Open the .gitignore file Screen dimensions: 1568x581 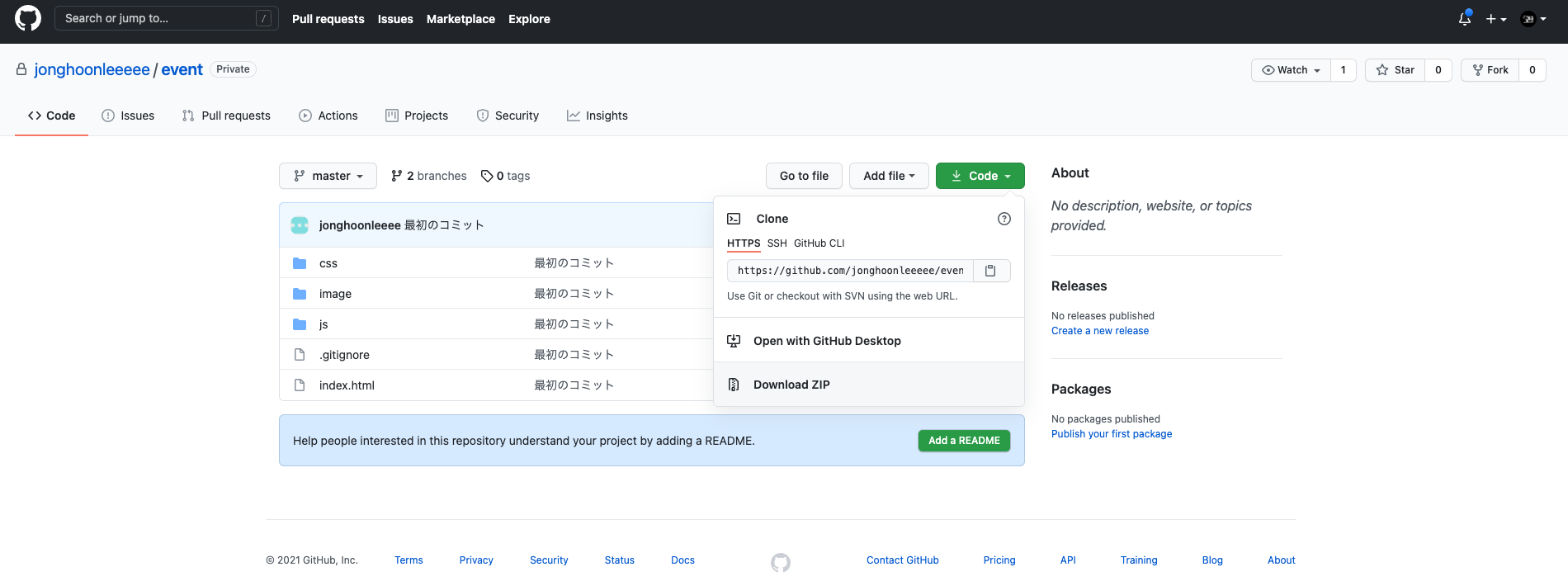344,355
